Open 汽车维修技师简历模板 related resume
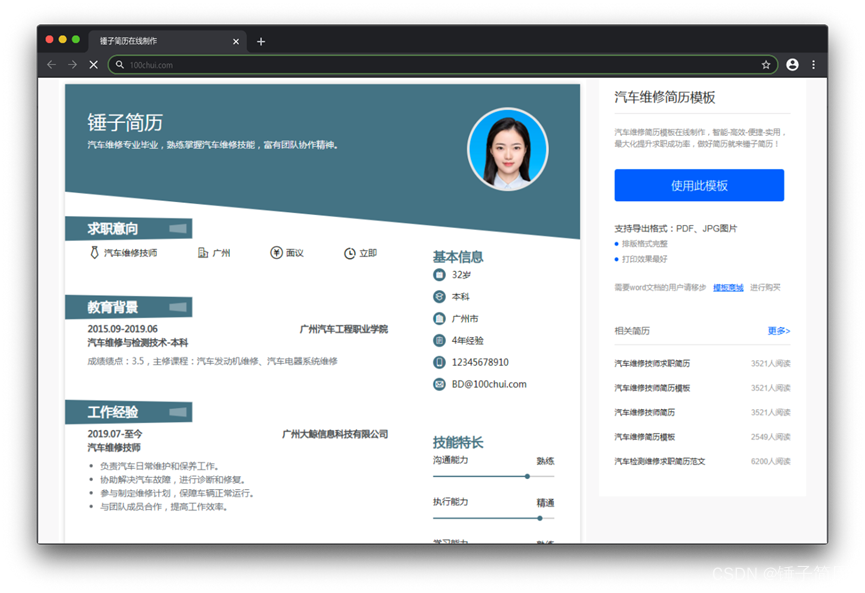865x593 pixels. point(652,388)
